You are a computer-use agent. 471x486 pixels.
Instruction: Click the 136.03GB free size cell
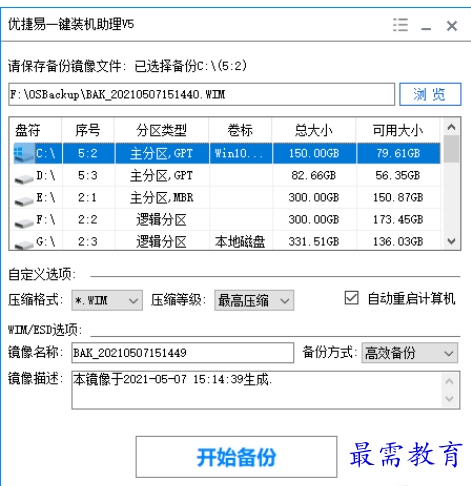click(x=398, y=241)
